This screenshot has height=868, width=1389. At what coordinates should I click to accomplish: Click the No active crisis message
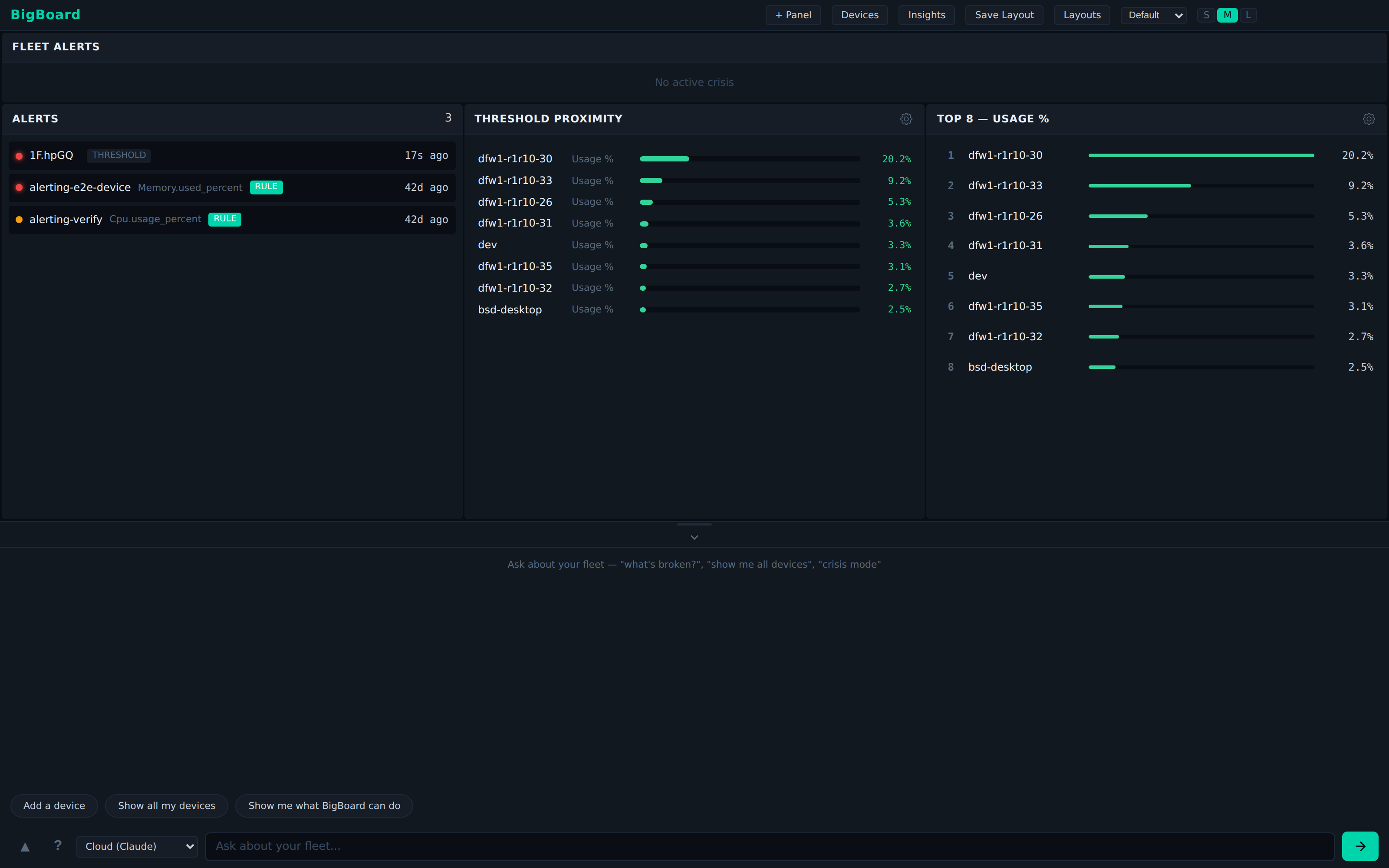coord(694,82)
